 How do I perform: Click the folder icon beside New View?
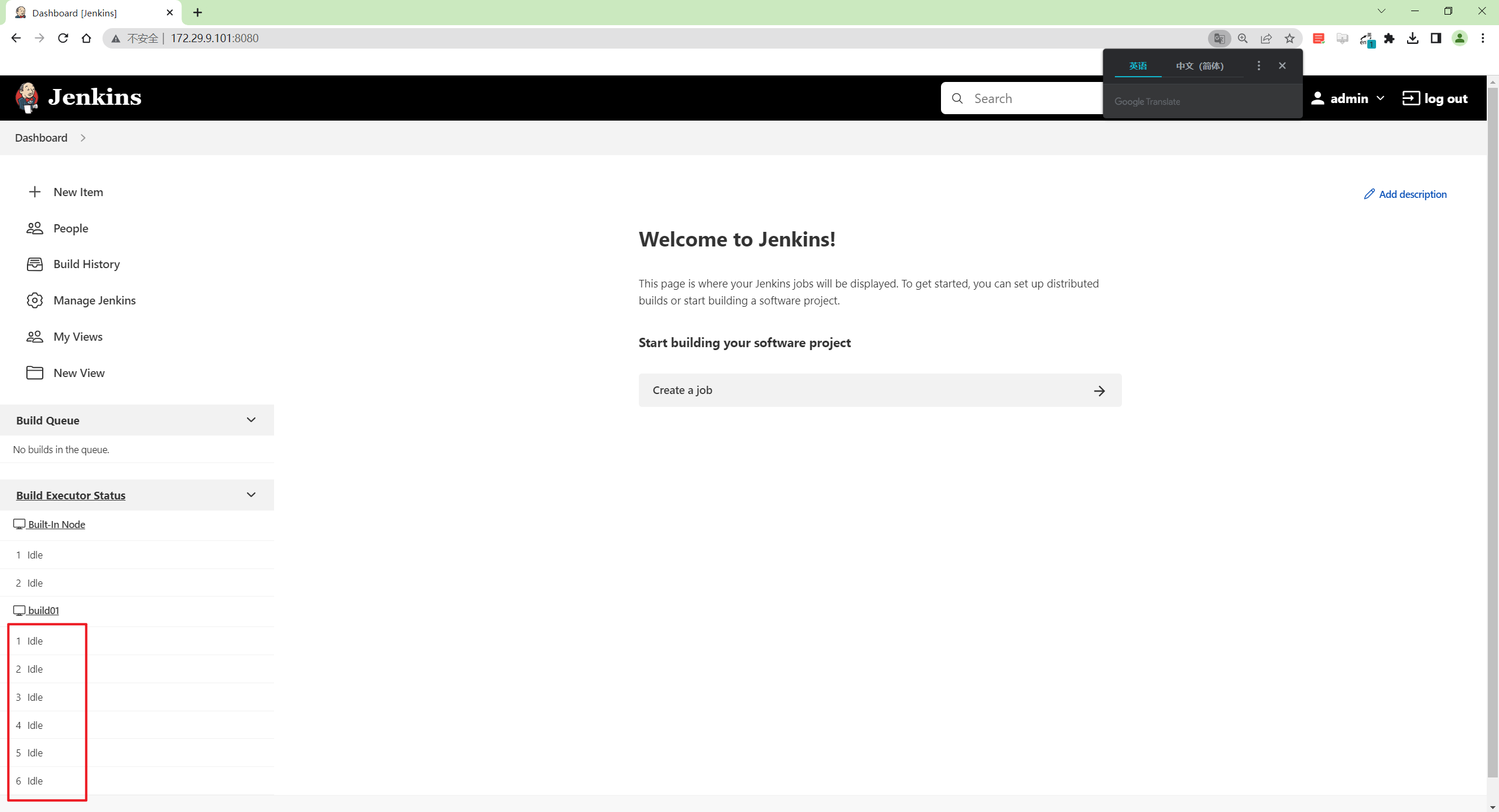click(x=35, y=373)
